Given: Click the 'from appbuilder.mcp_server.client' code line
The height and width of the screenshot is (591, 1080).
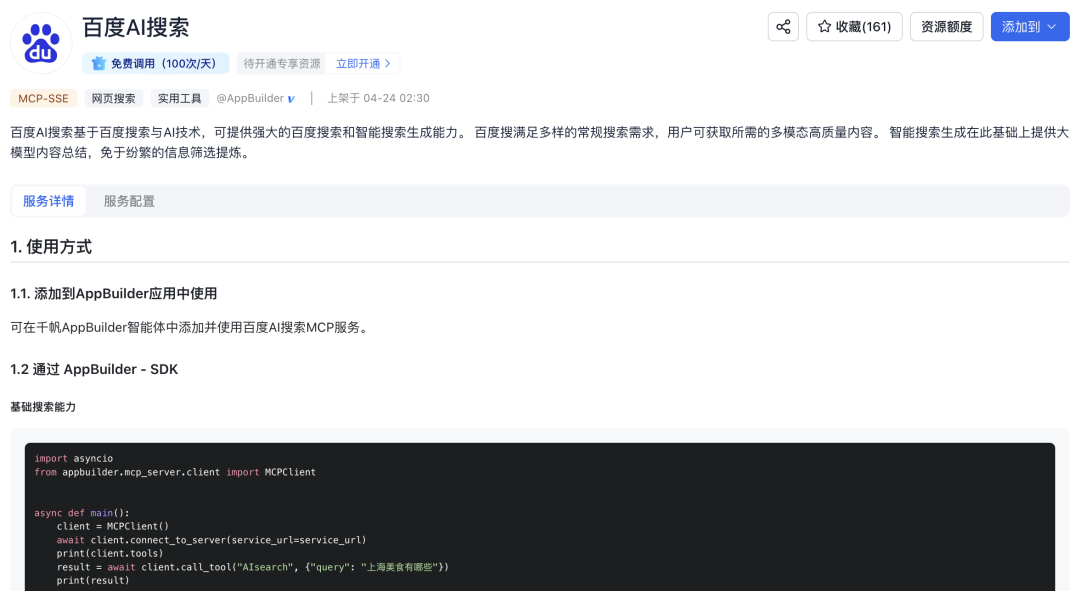Looking at the screenshot, I should [175, 472].
